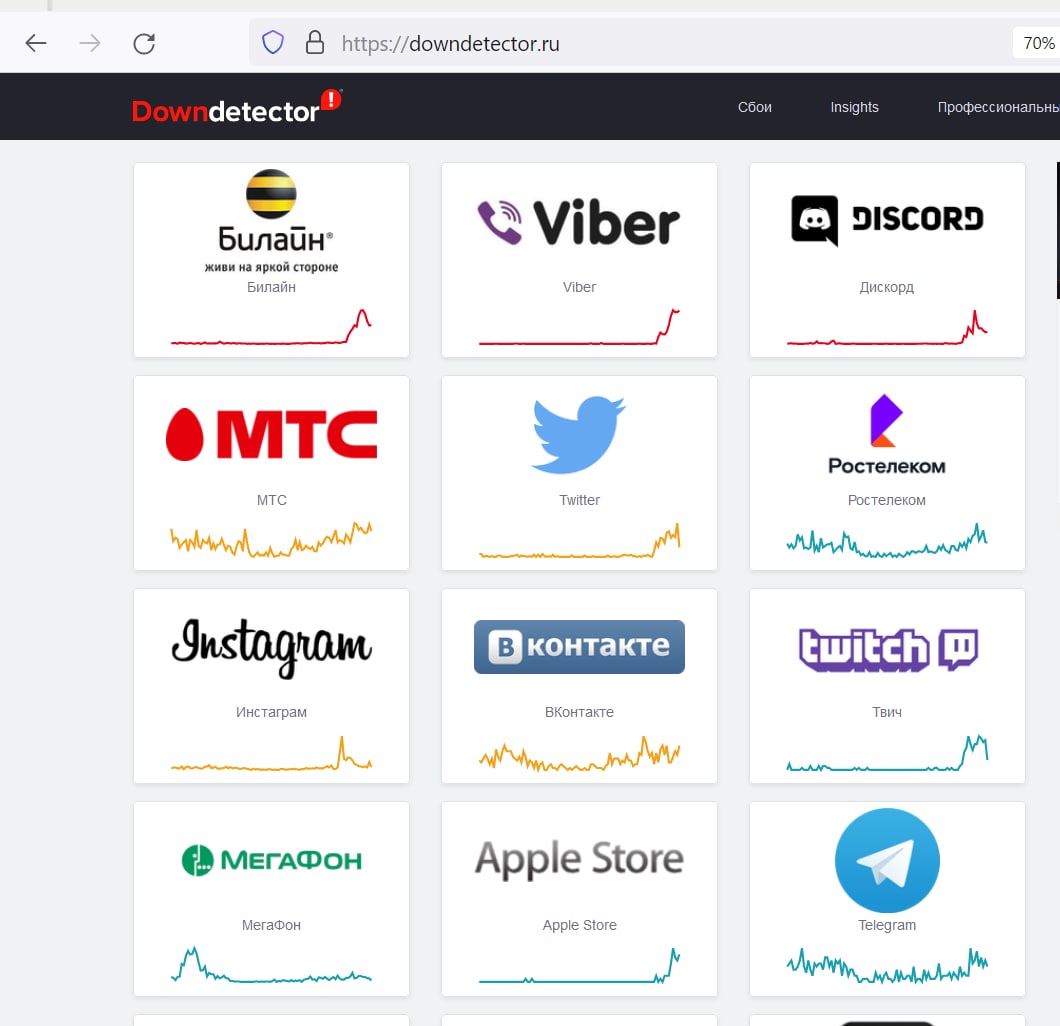Open the tracking protection shield icon

click(272, 43)
